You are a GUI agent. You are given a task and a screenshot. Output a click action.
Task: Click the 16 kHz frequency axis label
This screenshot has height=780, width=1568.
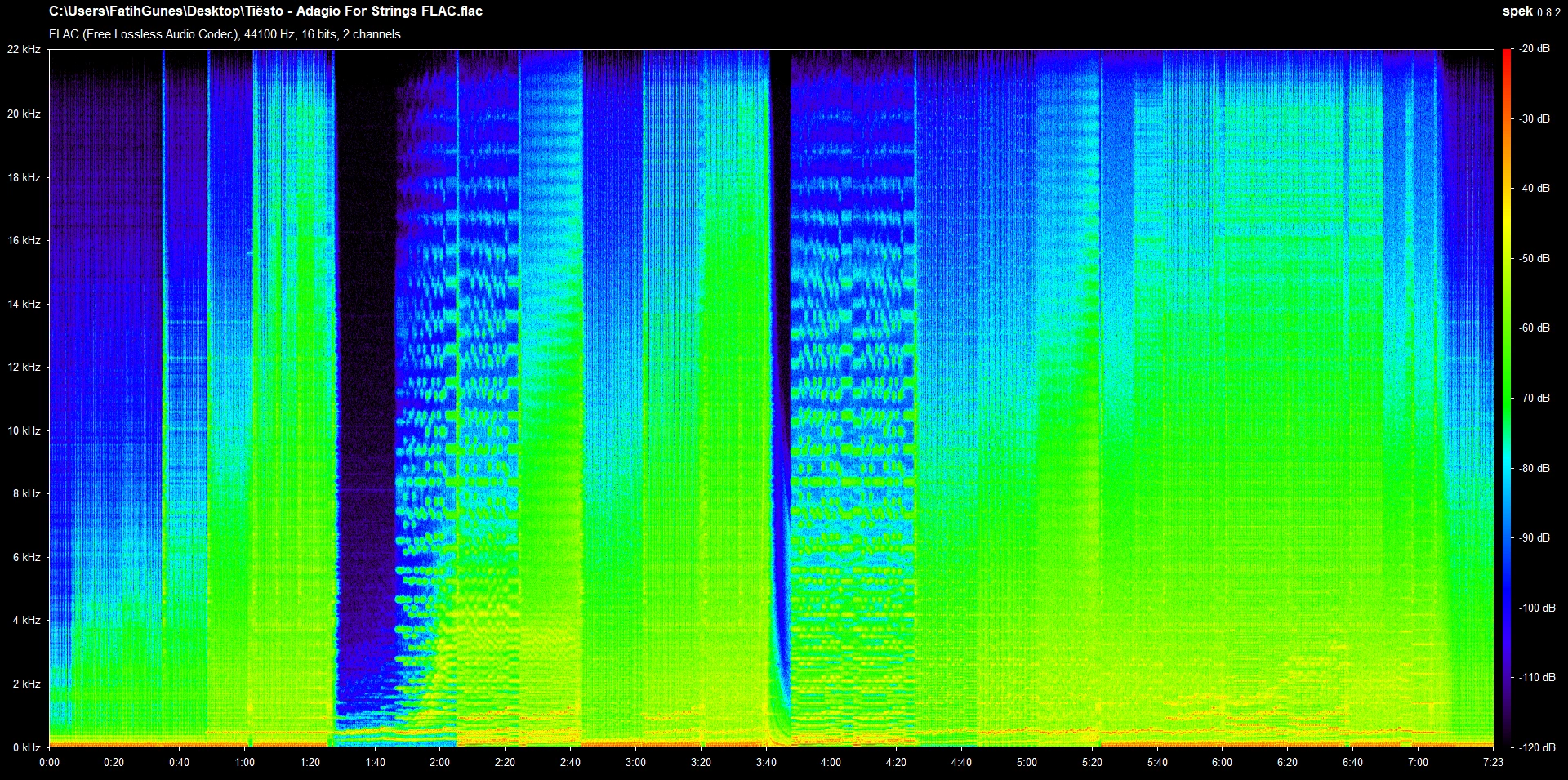[24, 240]
